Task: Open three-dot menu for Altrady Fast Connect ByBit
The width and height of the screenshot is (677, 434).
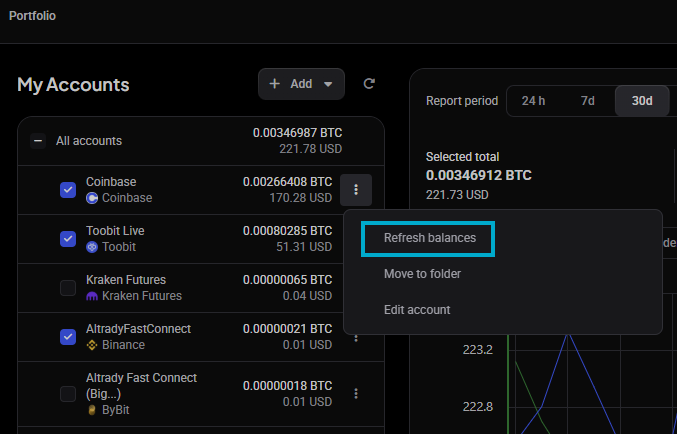Action: tap(356, 393)
